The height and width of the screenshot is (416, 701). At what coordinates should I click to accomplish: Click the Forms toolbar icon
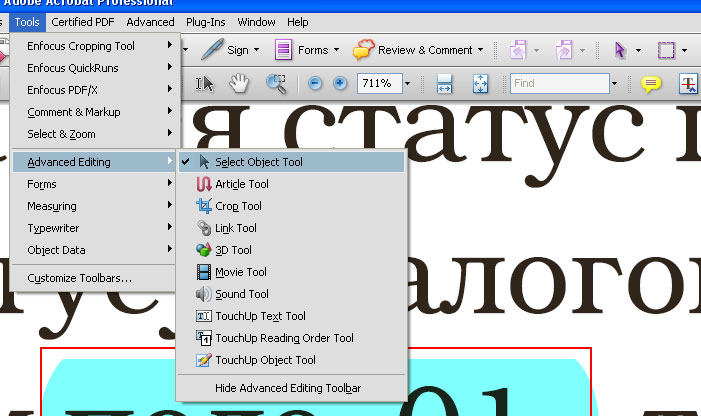[x=283, y=50]
